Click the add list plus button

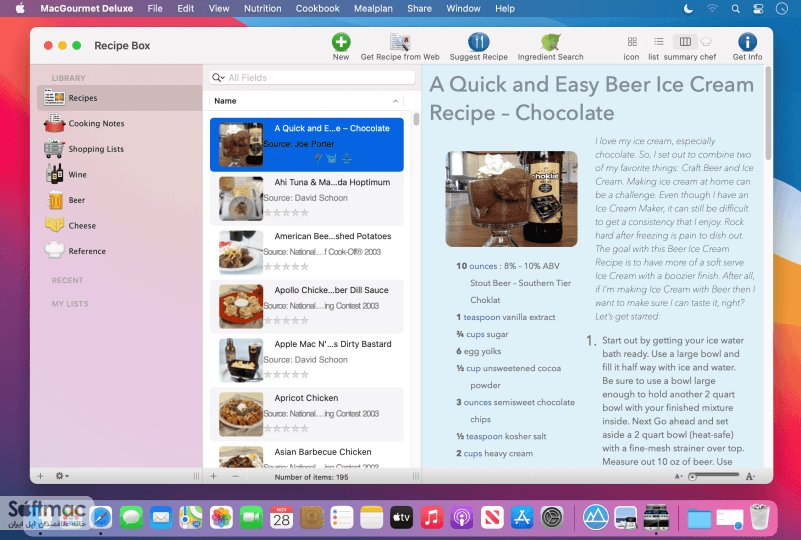click(40, 476)
